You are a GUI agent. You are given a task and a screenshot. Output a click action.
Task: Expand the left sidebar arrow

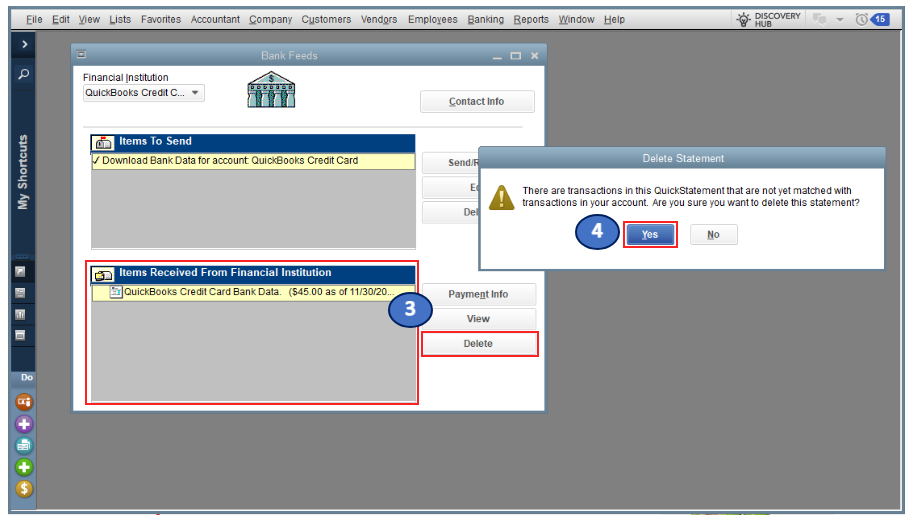tap(24, 44)
